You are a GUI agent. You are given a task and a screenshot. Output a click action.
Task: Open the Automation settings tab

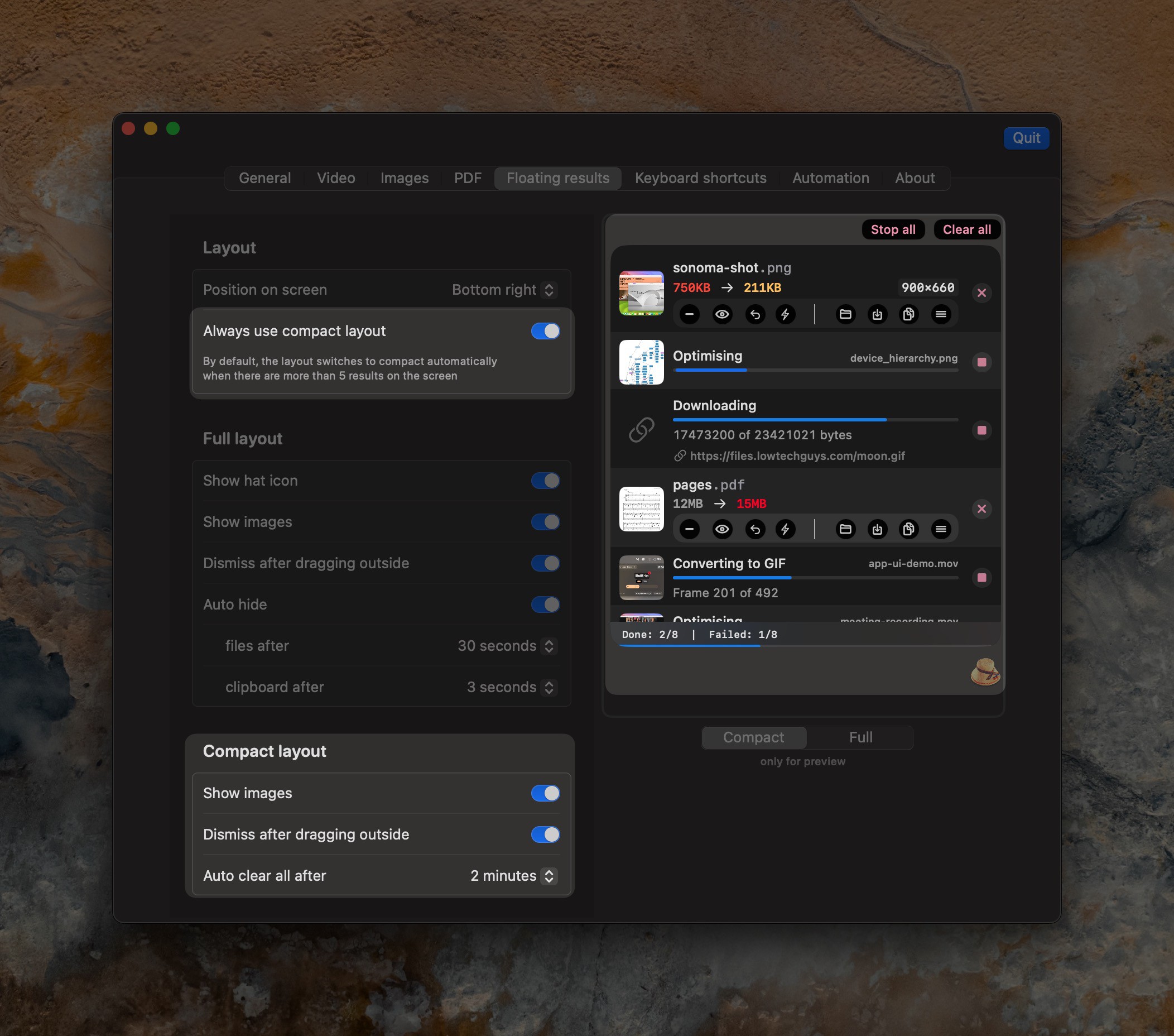830,178
